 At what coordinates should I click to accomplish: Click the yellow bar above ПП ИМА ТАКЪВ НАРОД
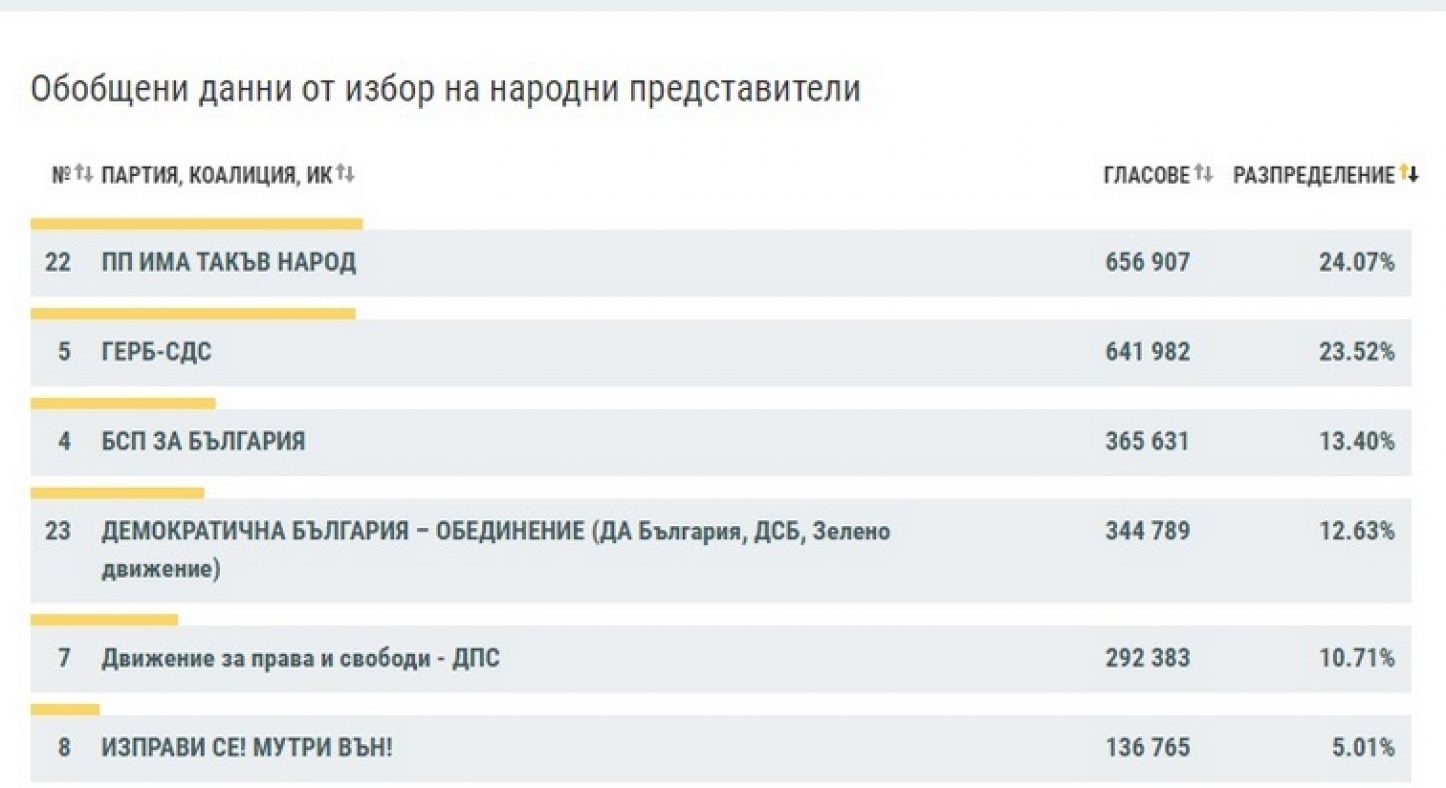(196, 224)
